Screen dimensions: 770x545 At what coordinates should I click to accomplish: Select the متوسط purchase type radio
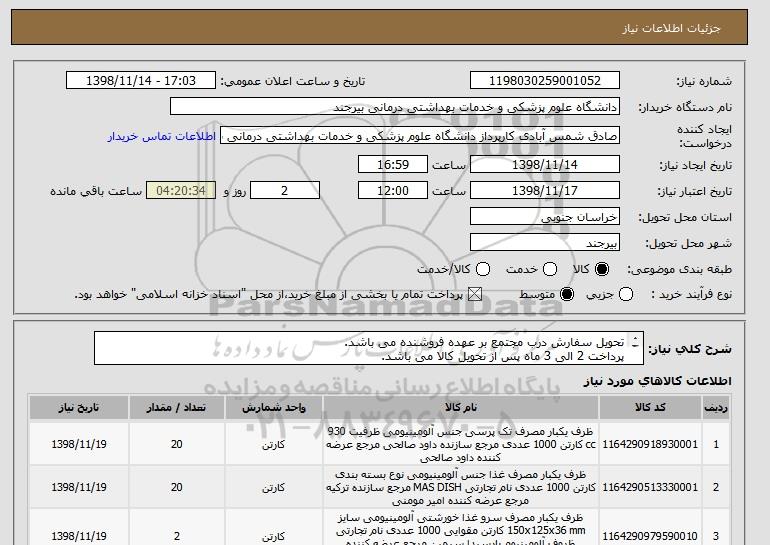click(x=567, y=295)
